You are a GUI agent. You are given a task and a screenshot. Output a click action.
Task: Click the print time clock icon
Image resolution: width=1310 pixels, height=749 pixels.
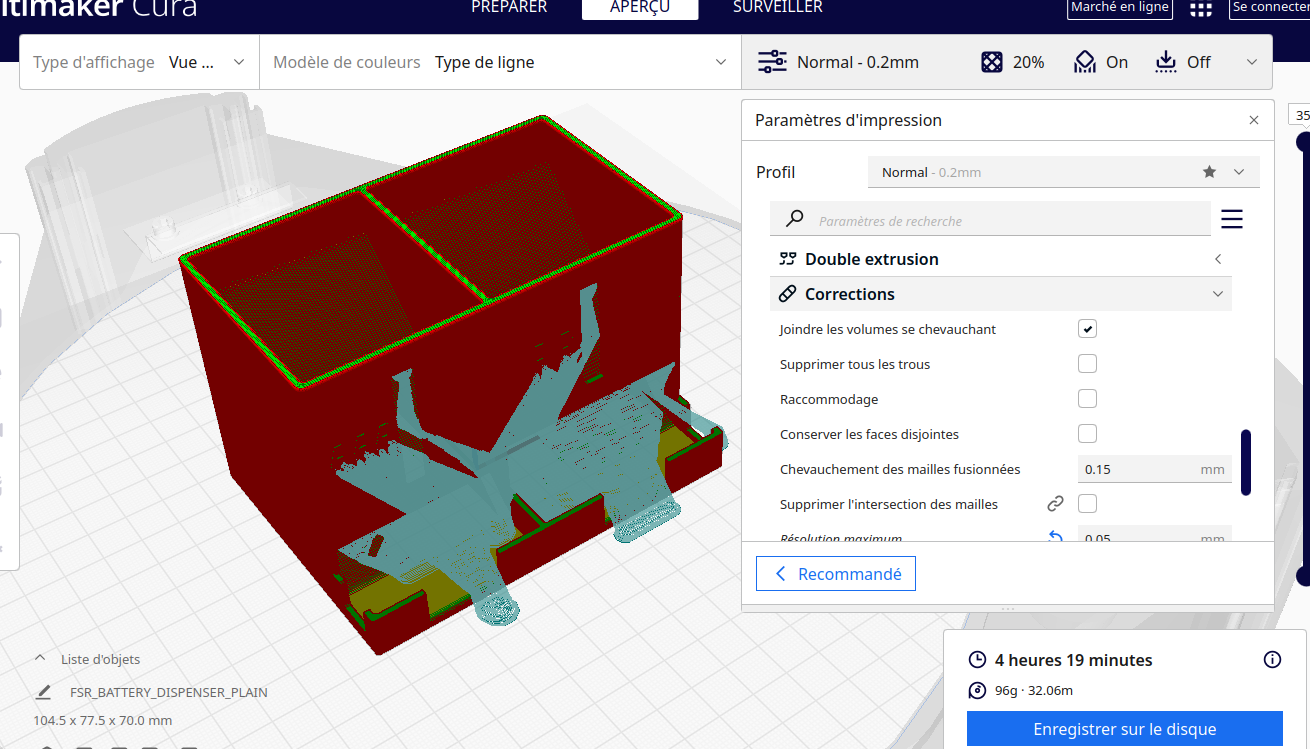pos(977,660)
